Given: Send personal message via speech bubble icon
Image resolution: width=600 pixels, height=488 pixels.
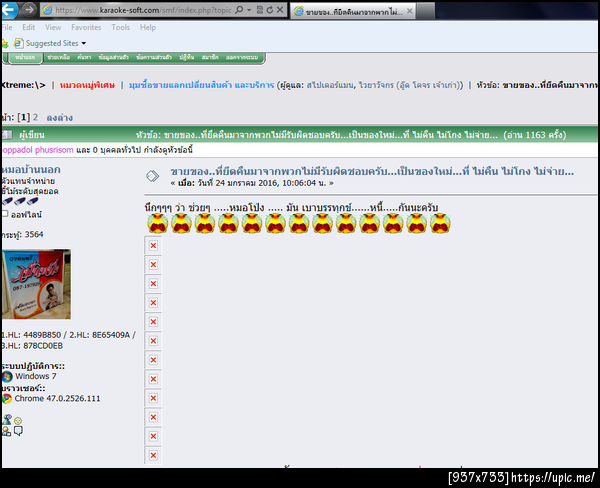Looking at the screenshot, I should point(18,431).
